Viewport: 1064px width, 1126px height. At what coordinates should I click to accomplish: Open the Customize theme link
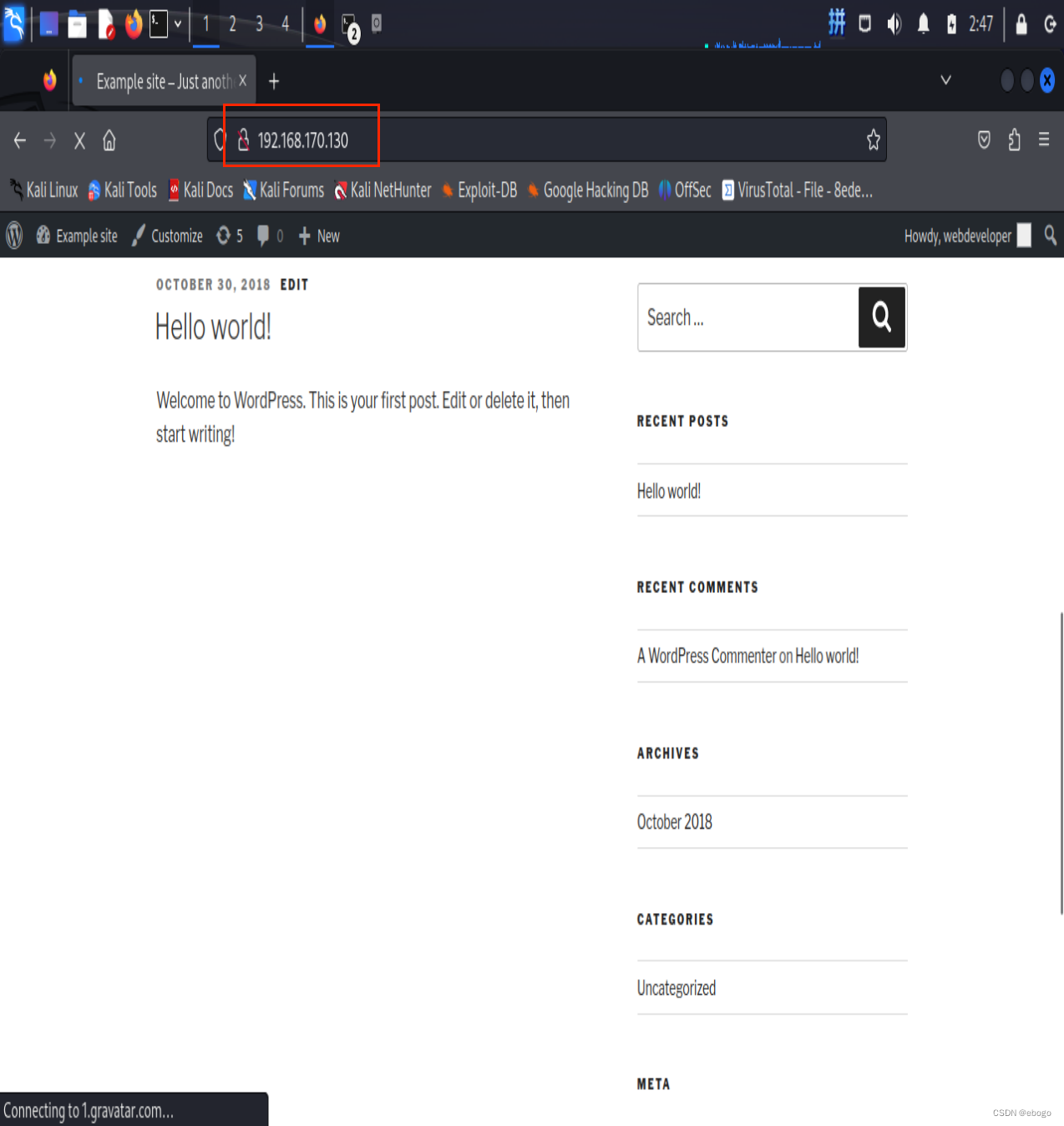168,236
